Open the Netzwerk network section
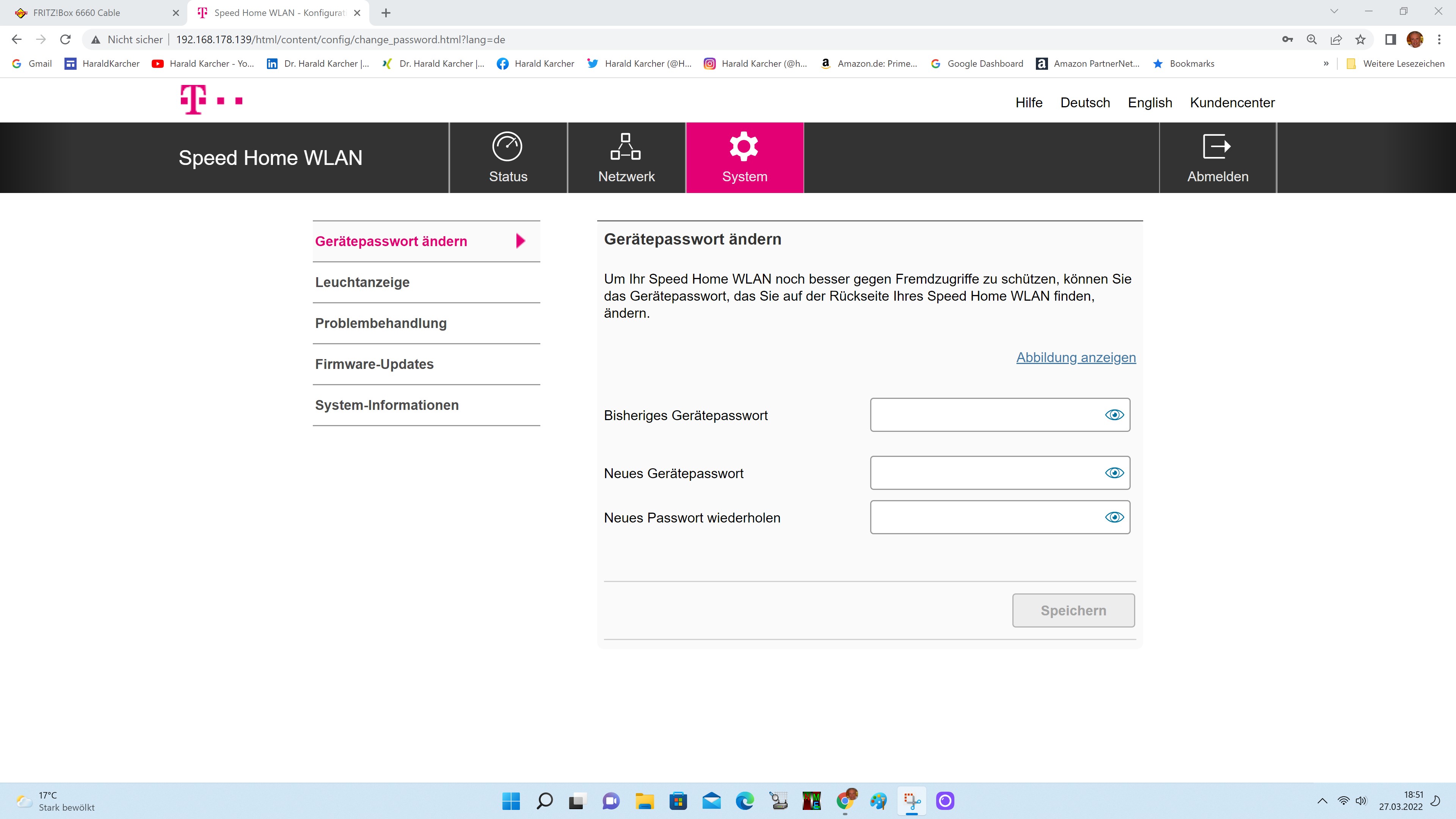This screenshot has width=1456, height=819. (626, 158)
